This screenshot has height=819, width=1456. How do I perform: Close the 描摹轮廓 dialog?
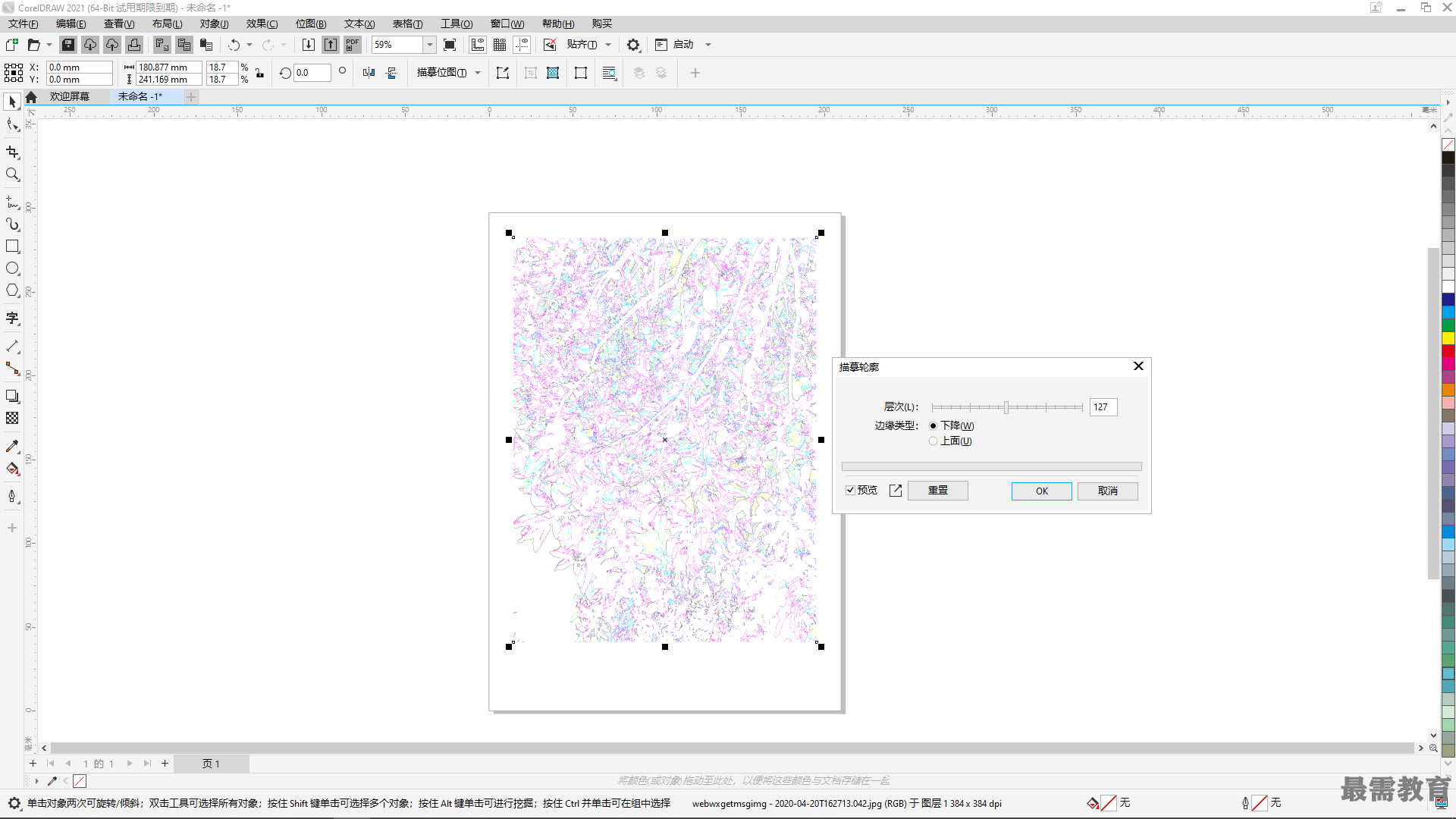pyautogui.click(x=1138, y=366)
